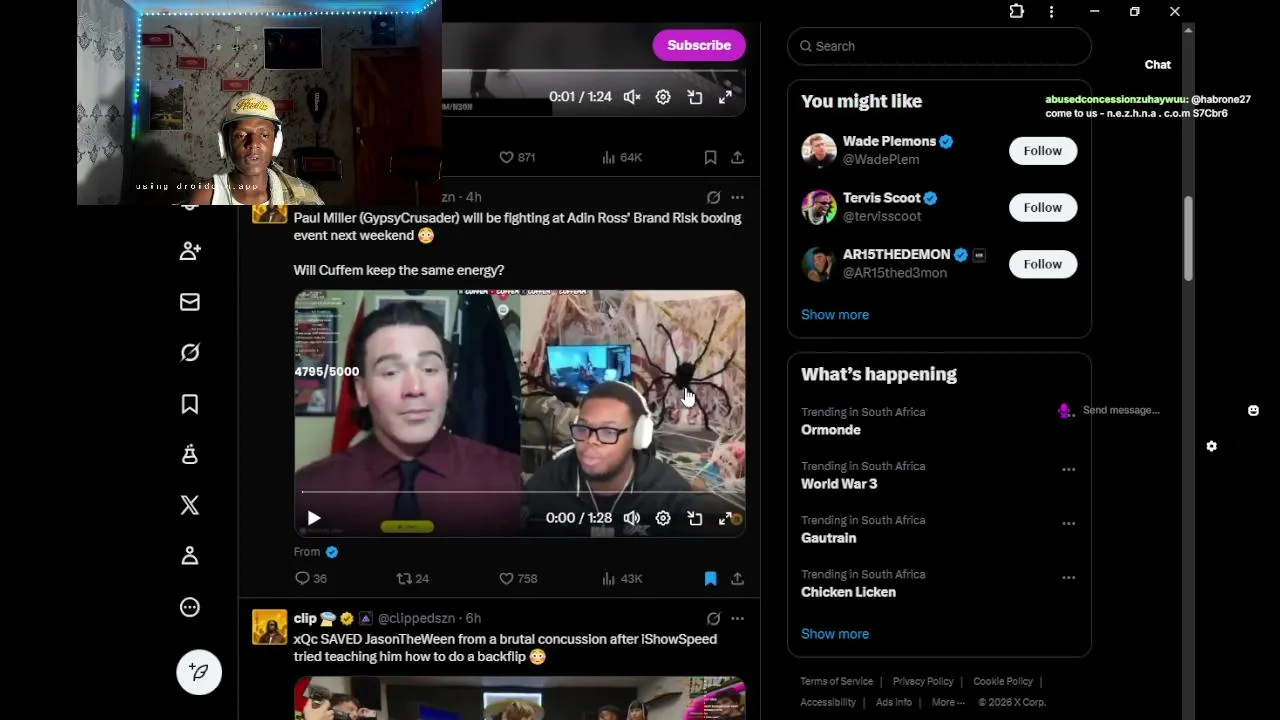Share the Paul Miller post
This screenshot has width=1280, height=720.
[737, 578]
